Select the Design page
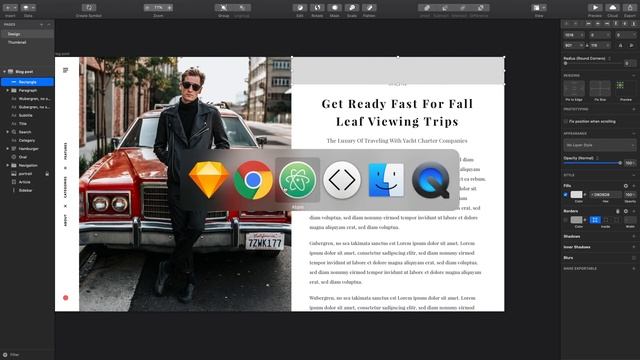Image resolution: width=640 pixels, height=360 pixels. [27, 34]
